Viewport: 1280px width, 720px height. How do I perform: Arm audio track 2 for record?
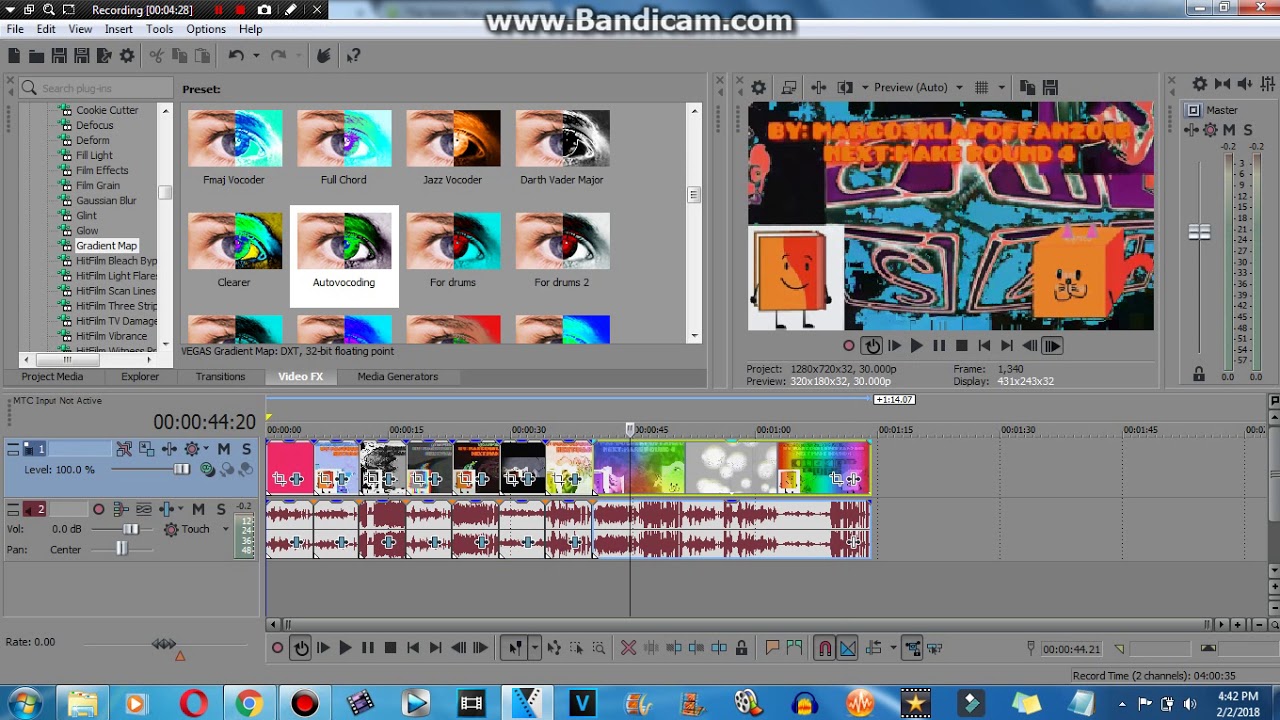(x=98, y=509)
